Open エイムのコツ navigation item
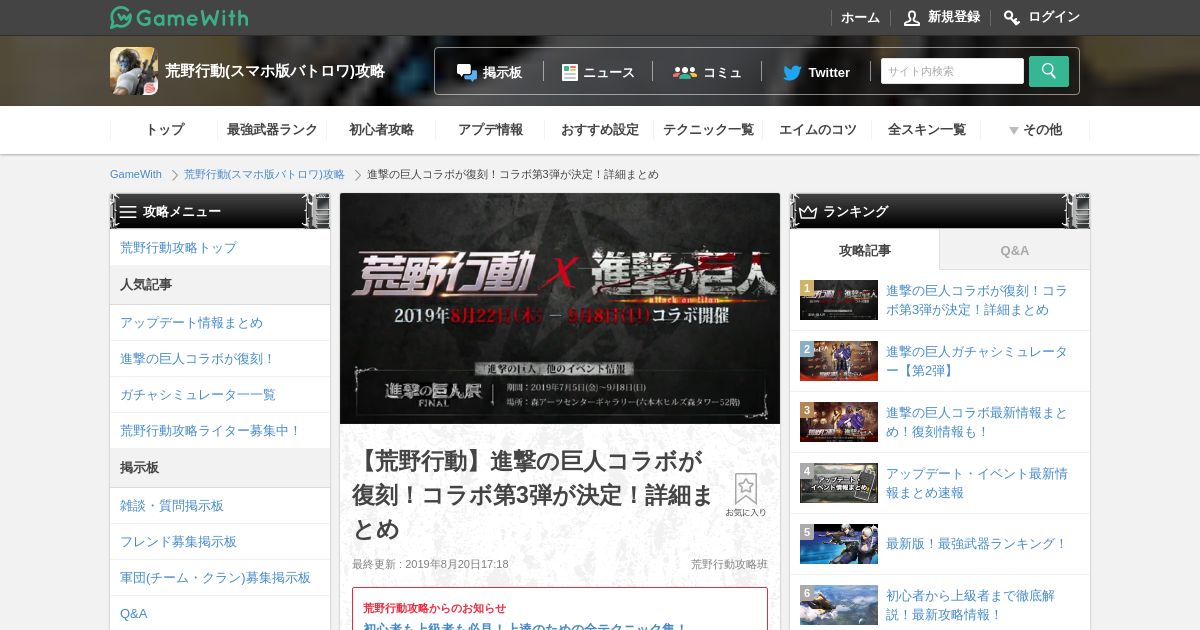This screenshot has height=630, width=1200. (x=817, y=130)
